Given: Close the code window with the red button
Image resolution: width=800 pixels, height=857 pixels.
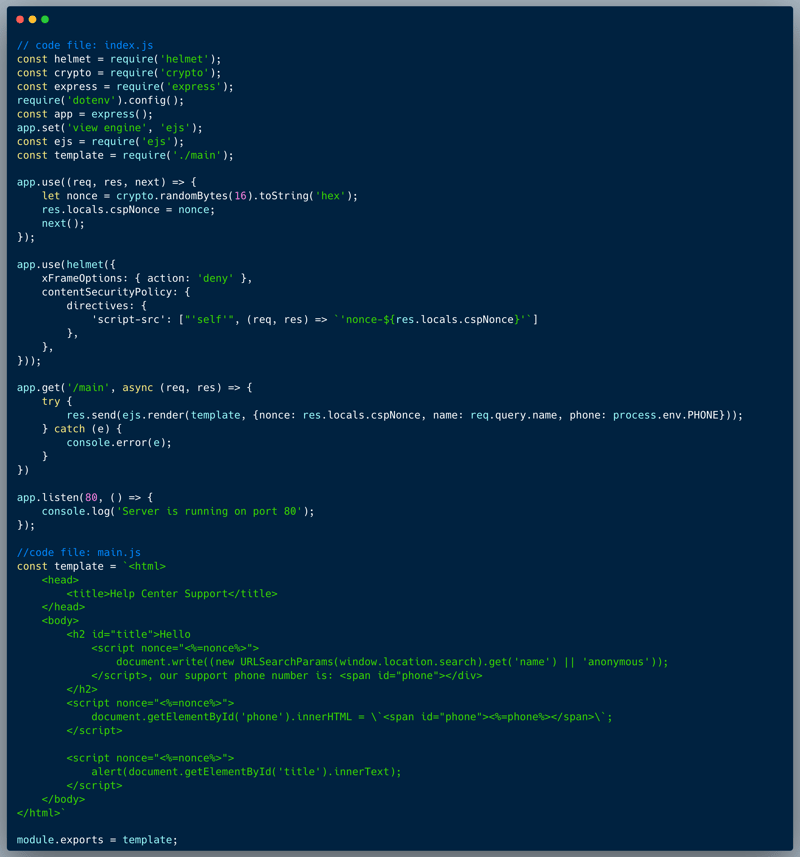Looking at the screenshot, I should 20,20.
